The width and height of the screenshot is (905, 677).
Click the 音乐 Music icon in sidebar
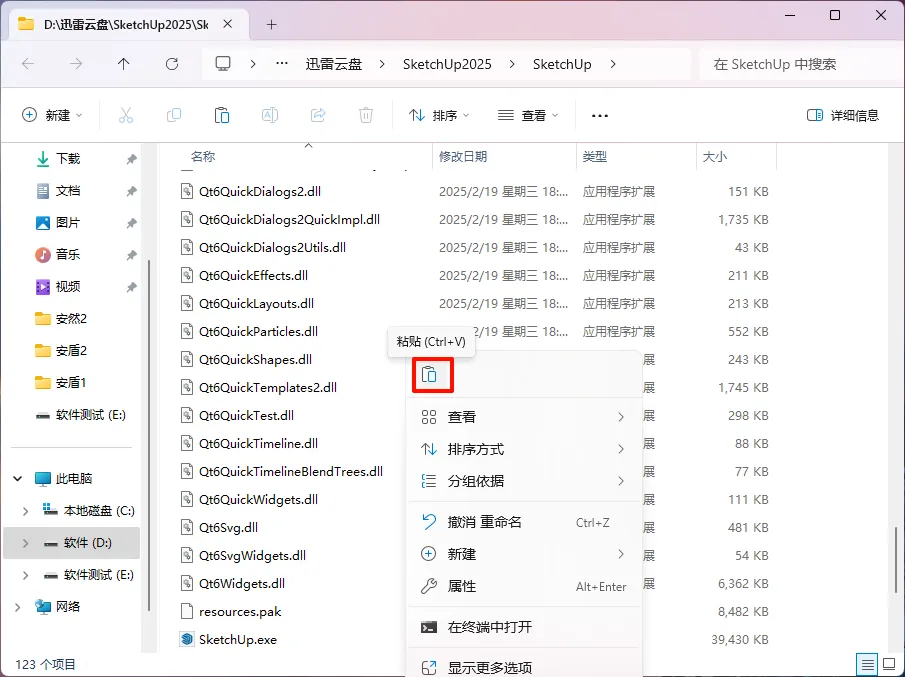(x=43, y=255)
